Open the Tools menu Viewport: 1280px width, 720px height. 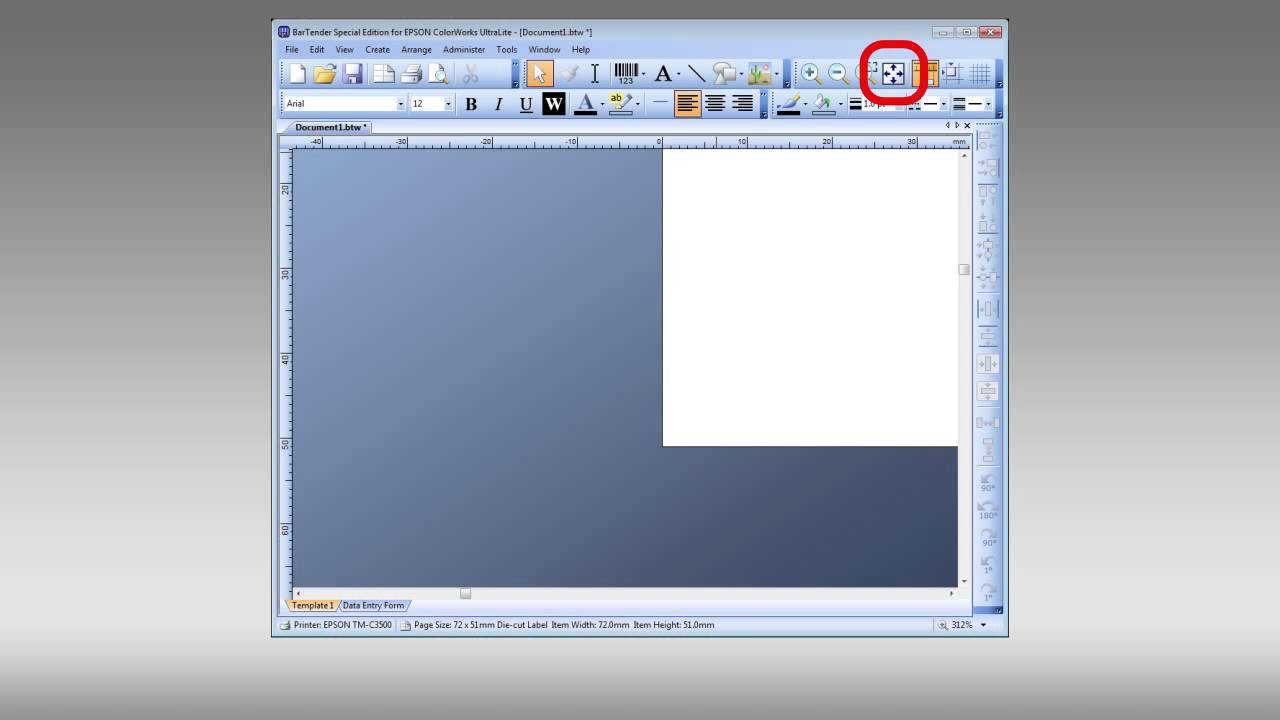pyautogui.click(x=507, y=49)
